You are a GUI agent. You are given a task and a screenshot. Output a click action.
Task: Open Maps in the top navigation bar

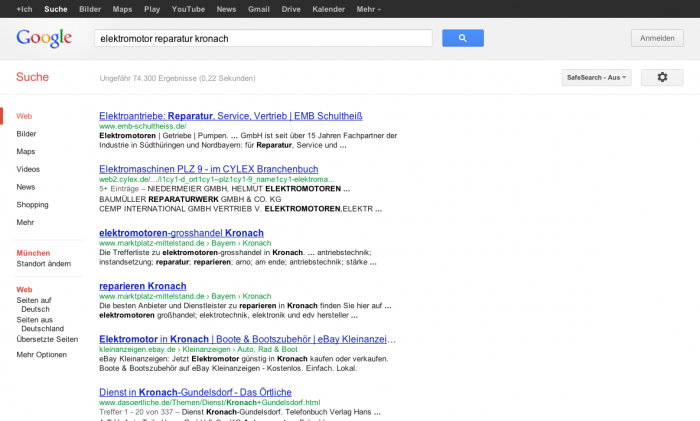coord(122,9)
